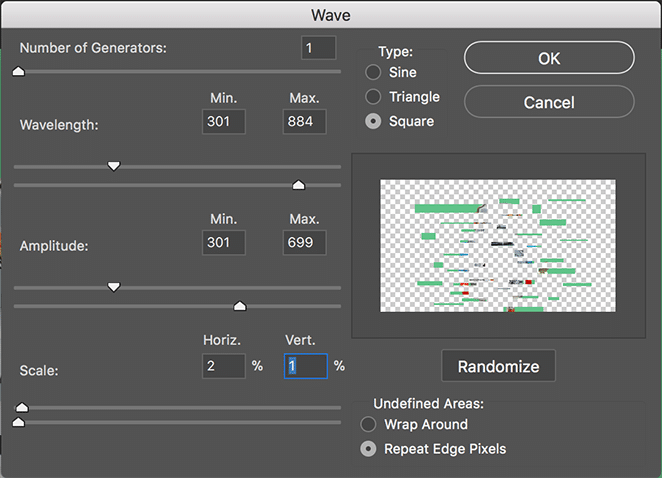
Task: Select the Square wave type option
Action: [x=373, y=121]
